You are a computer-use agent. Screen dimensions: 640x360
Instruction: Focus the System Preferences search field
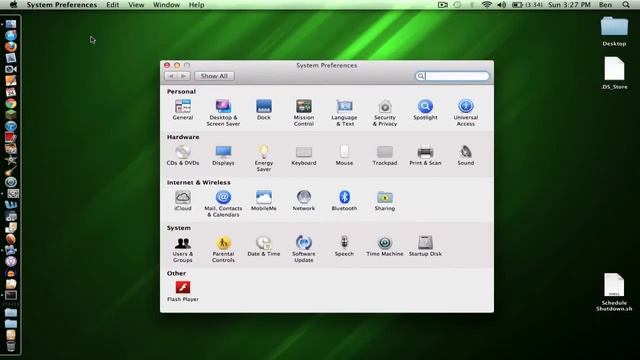[452, 76]
